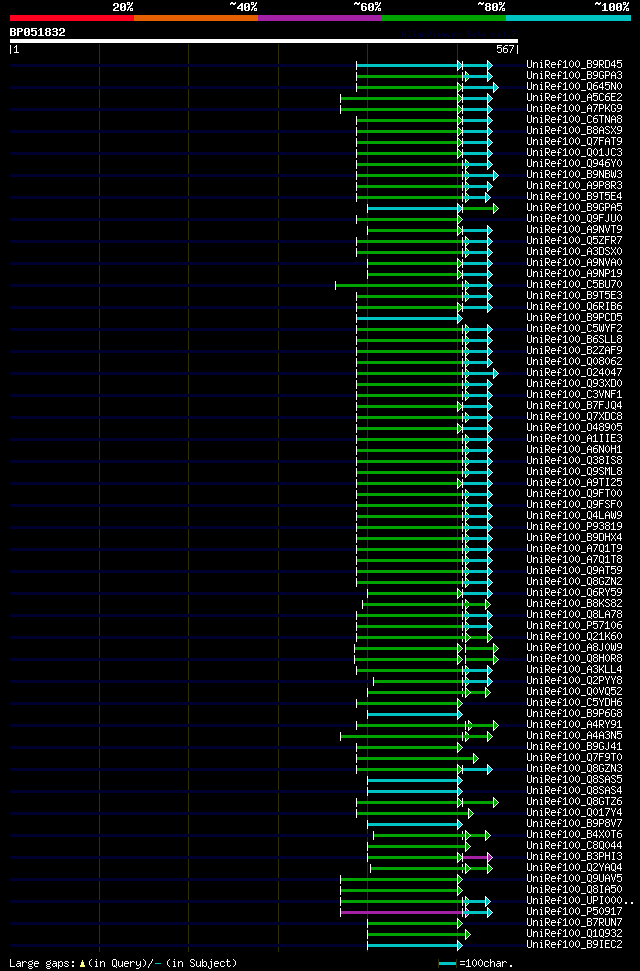The width and height of the screenshot is (640, 971).
Task: Select the UniRef100_Q7FAT9 label
Action: (x=574, y=141)
